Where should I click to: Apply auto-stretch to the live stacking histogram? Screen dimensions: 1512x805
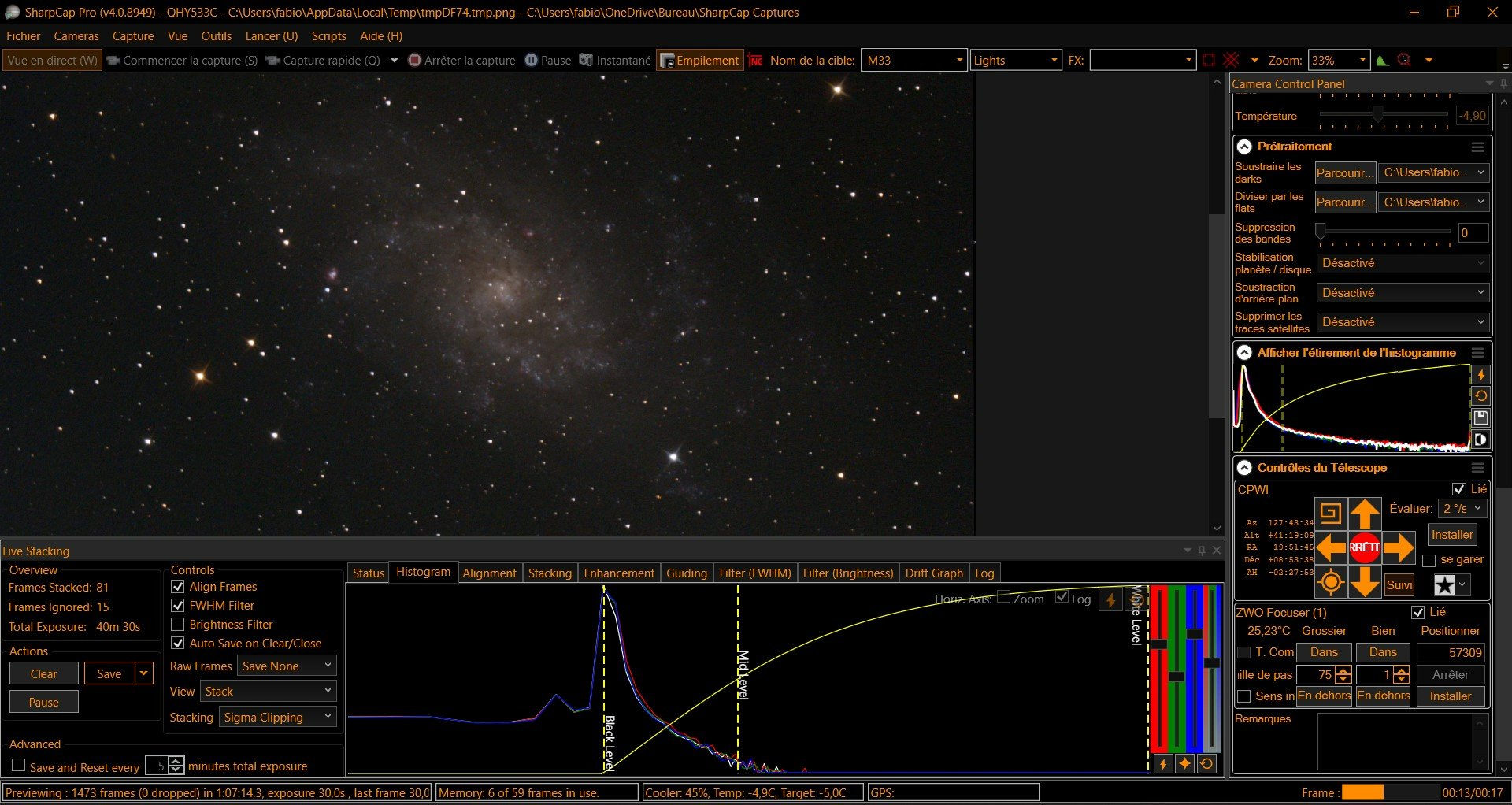1110,599
